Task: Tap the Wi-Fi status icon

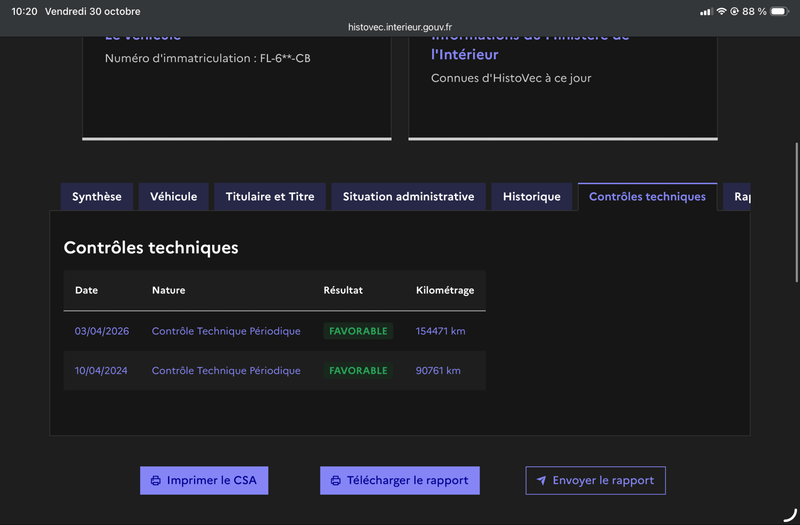Action: (721, 11)
